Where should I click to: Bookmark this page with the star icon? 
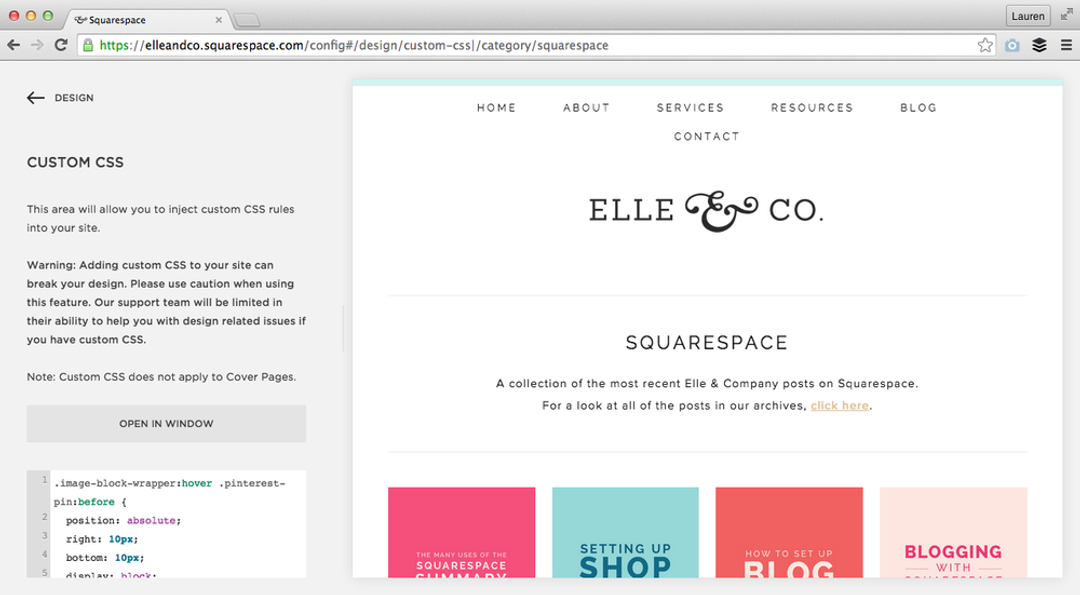[x=985, y=45]
